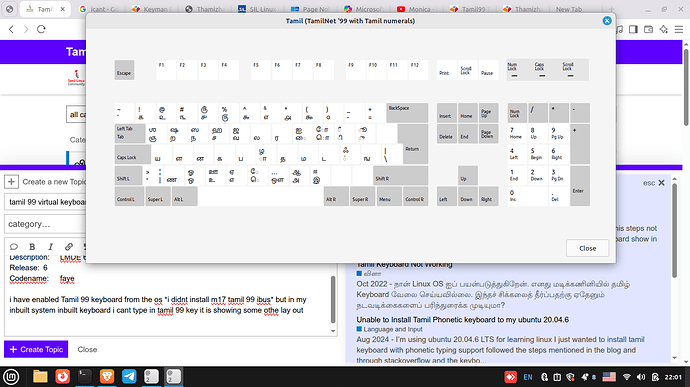Close the keyboard layout dialog with Close button
This screenshot has height=387, width=690.
coord(587,248)
